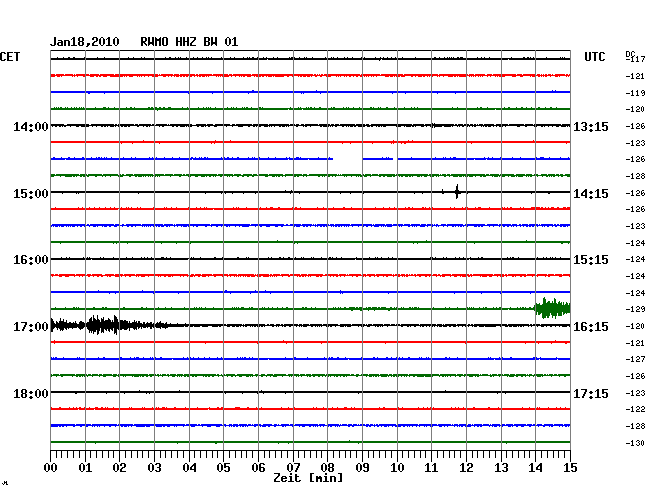Select minute label 03 on time axis
650x494 pixels.
[x=154, y=467]
